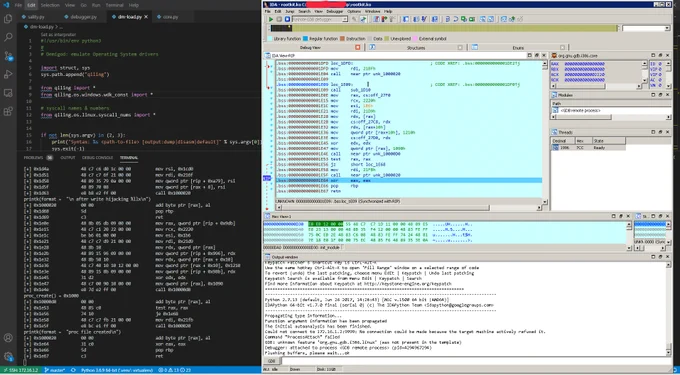Viewport: 680px width, 375px height.
Task: Open the VS Code Explorer sidebar icon
Action: pos(8,19)
